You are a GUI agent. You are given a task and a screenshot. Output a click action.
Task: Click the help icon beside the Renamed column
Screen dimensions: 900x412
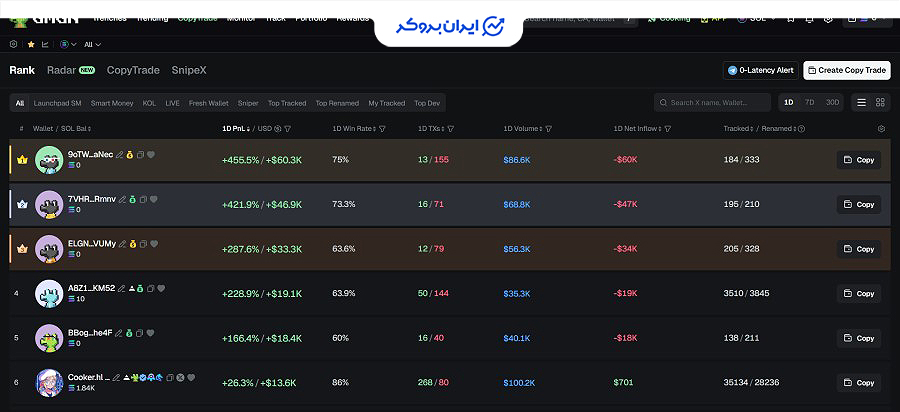click(802, 129)
